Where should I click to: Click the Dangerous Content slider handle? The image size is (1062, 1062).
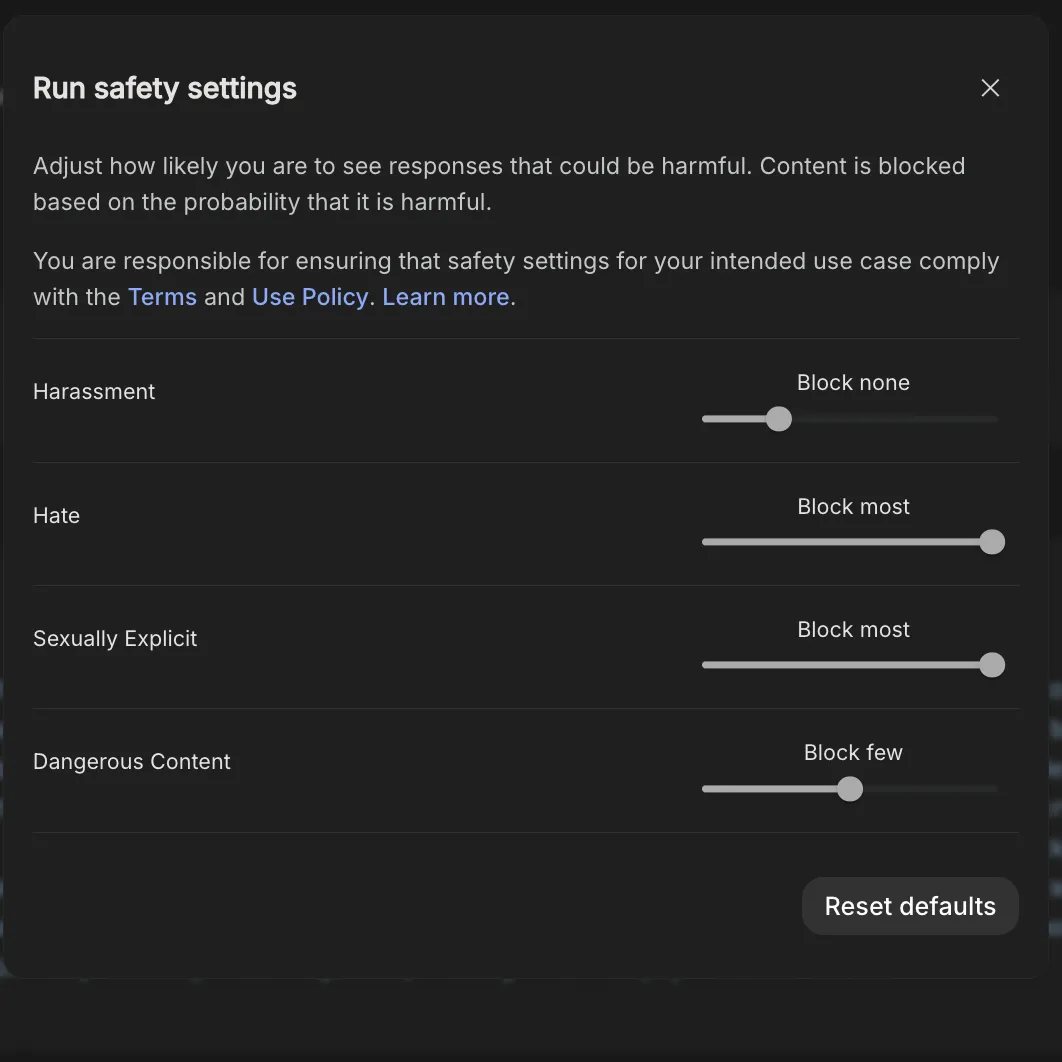click(850, 789)
